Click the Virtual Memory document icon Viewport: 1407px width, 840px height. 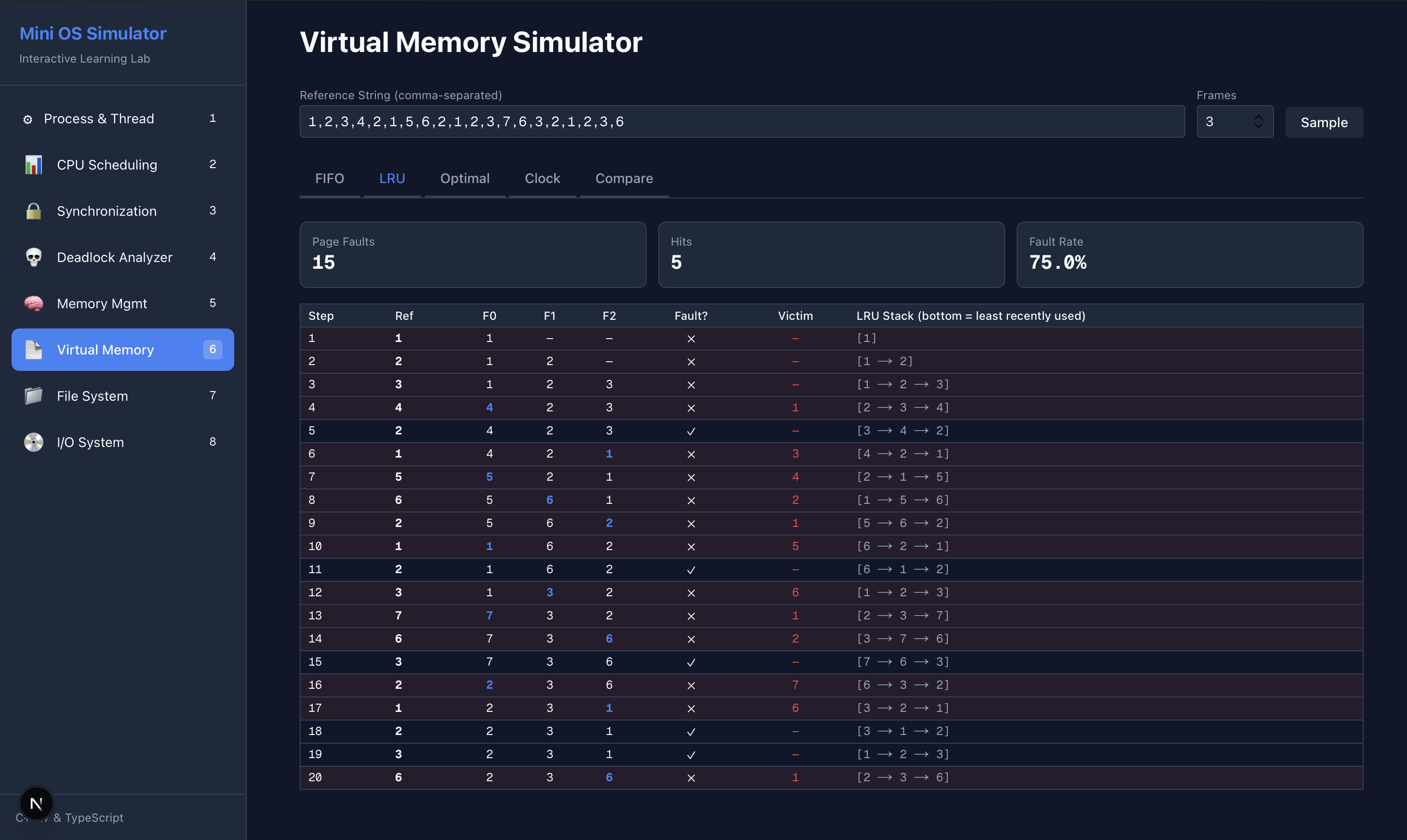(x=33, y=349)
